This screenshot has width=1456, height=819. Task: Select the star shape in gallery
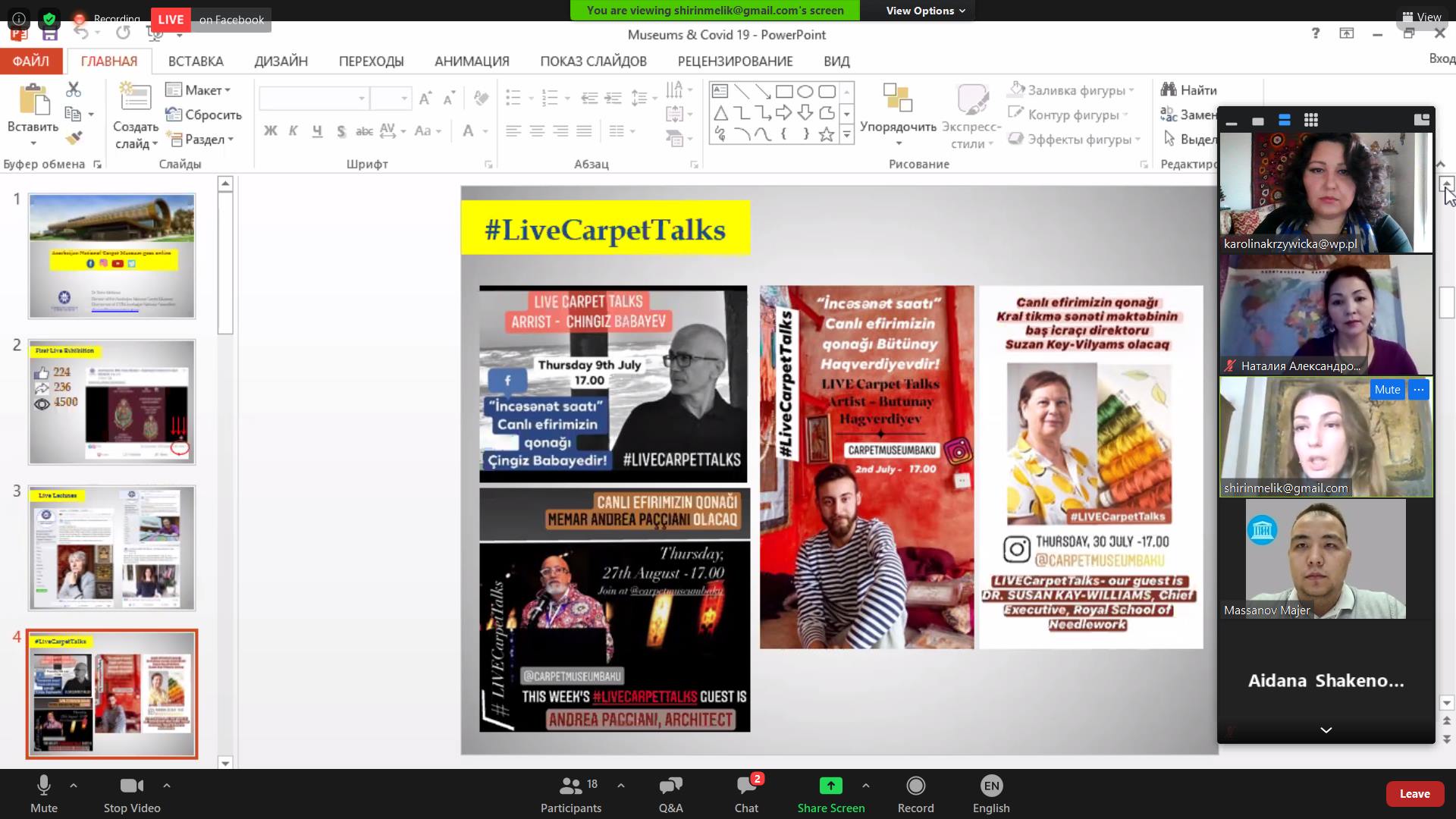(827, 135)
